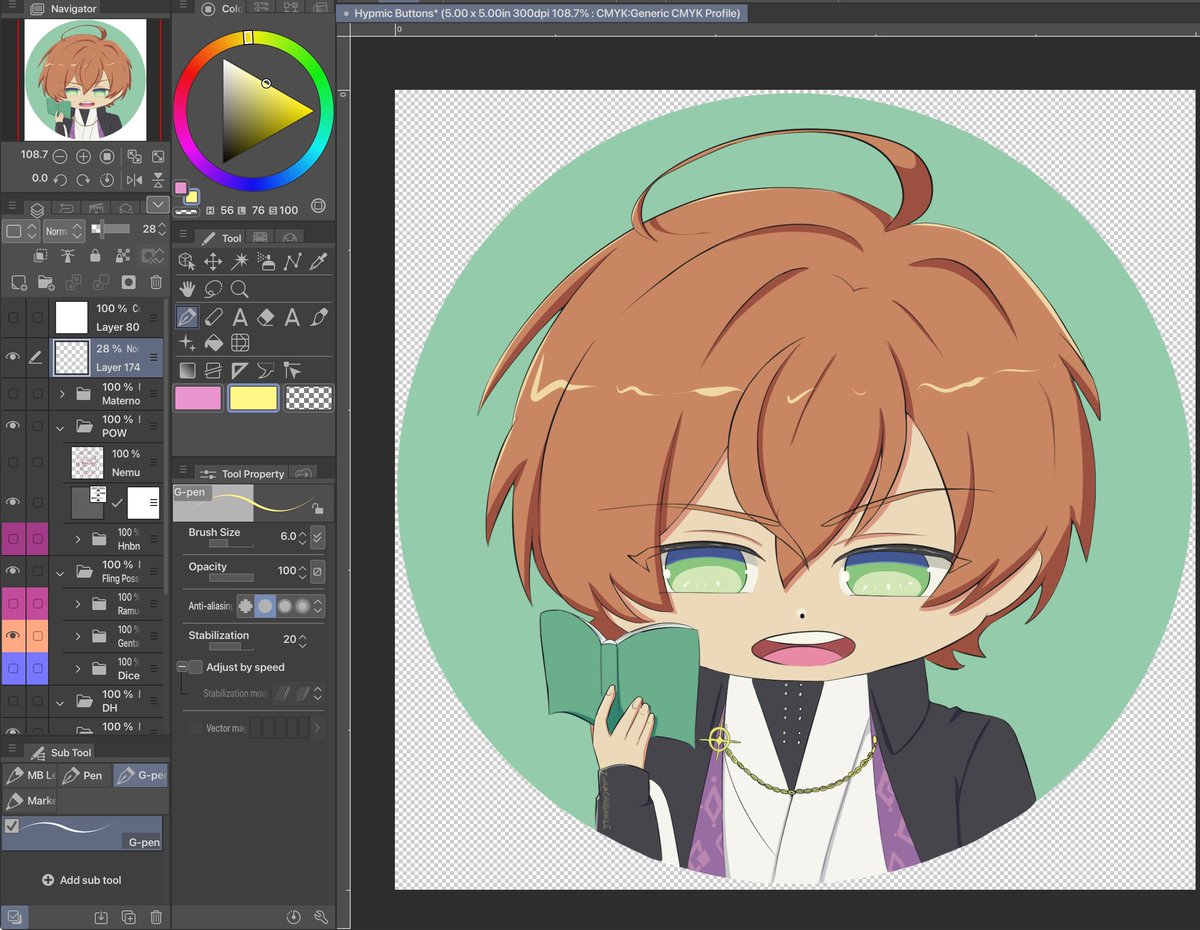Screen dimensions: 1200x930
Task: Click Add sub tool button
Action: tap(82, 880)
